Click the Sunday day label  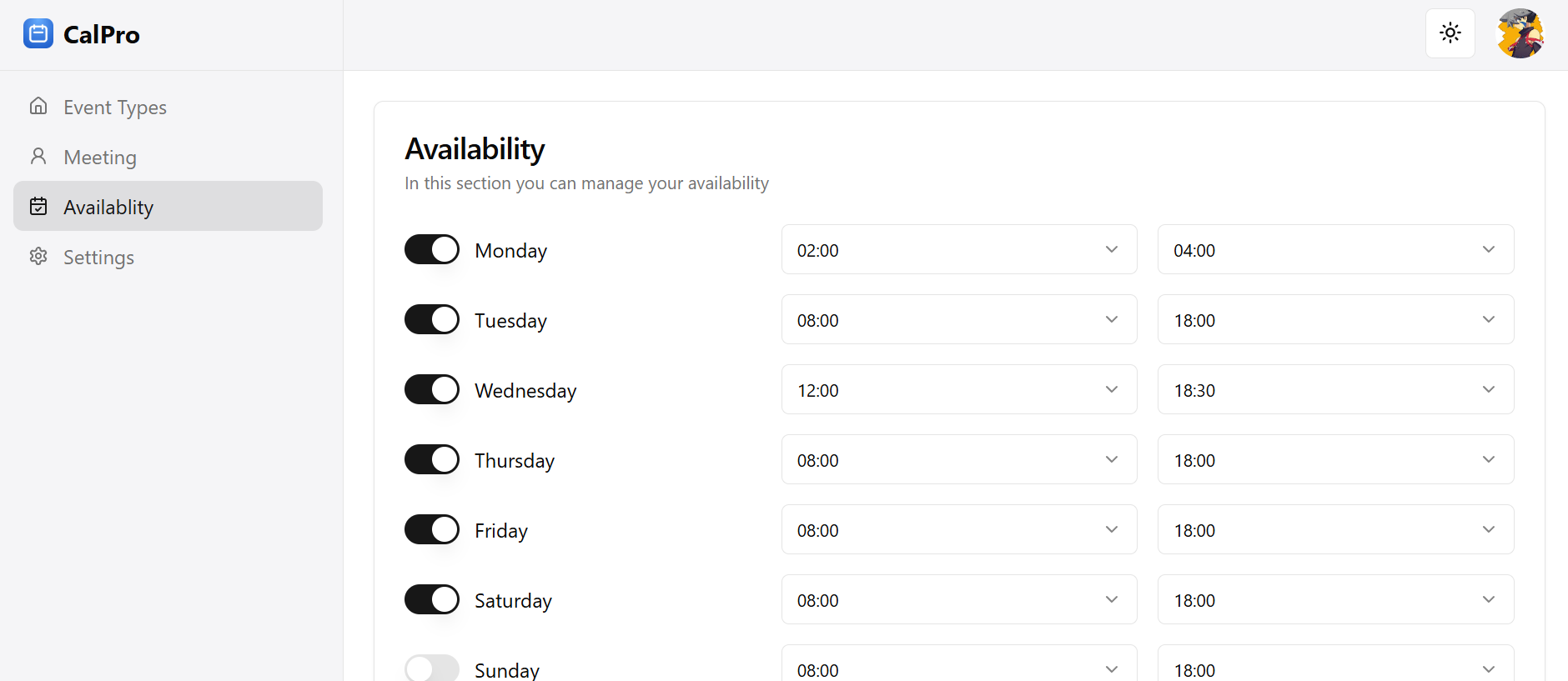point(507,670)
